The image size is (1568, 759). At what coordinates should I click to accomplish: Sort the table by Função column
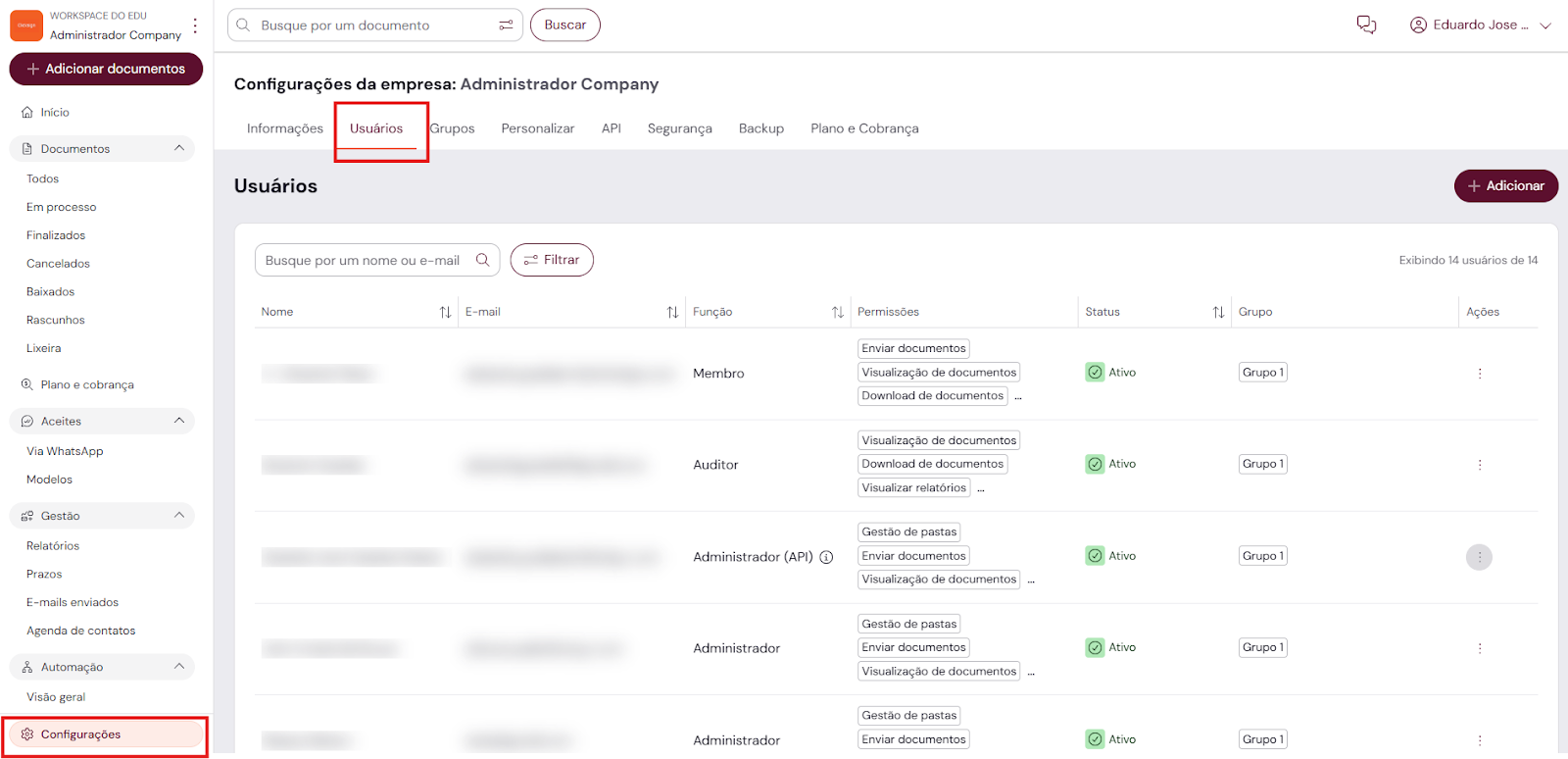(x=837, y=312)
